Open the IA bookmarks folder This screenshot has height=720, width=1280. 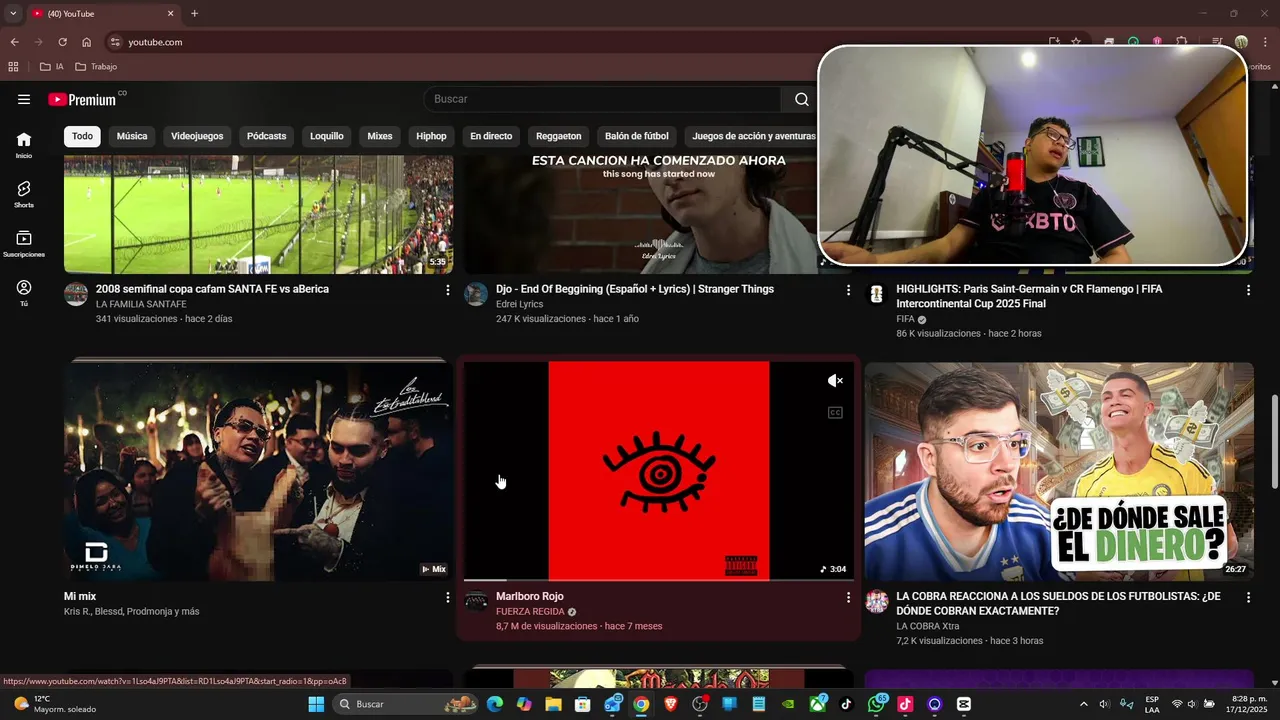(x=52, y=67)
